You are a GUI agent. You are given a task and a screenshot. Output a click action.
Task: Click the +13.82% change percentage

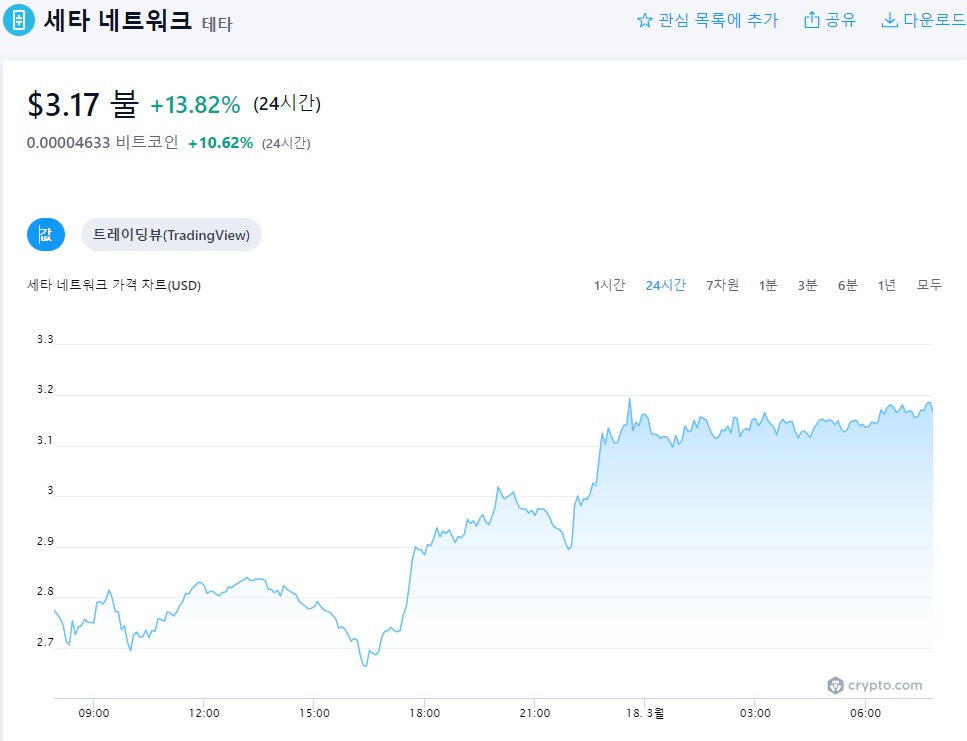[195, 105]
